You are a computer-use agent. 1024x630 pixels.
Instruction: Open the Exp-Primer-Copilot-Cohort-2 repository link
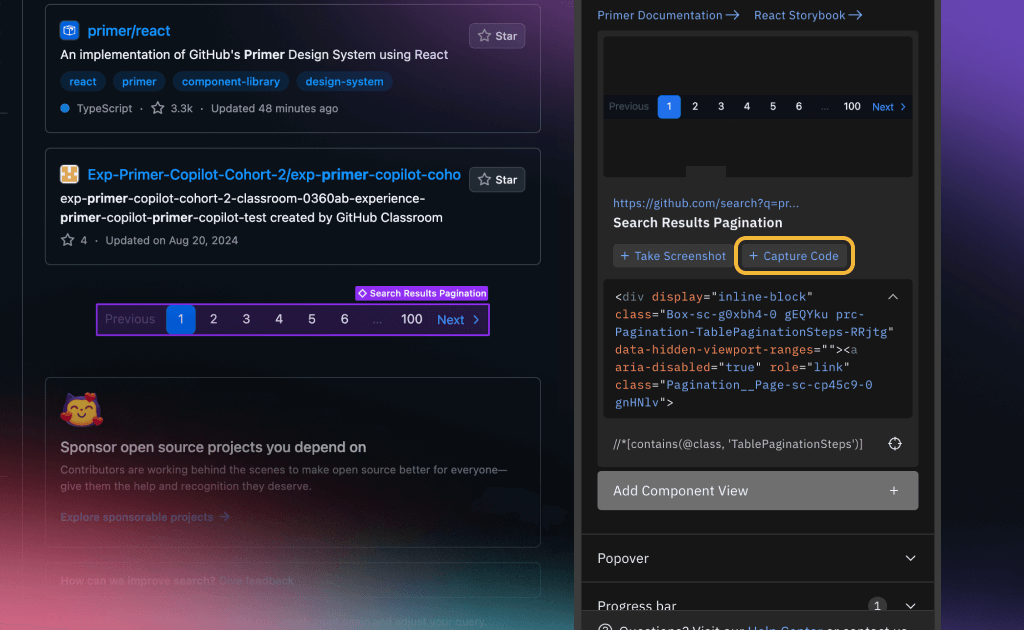274,174
